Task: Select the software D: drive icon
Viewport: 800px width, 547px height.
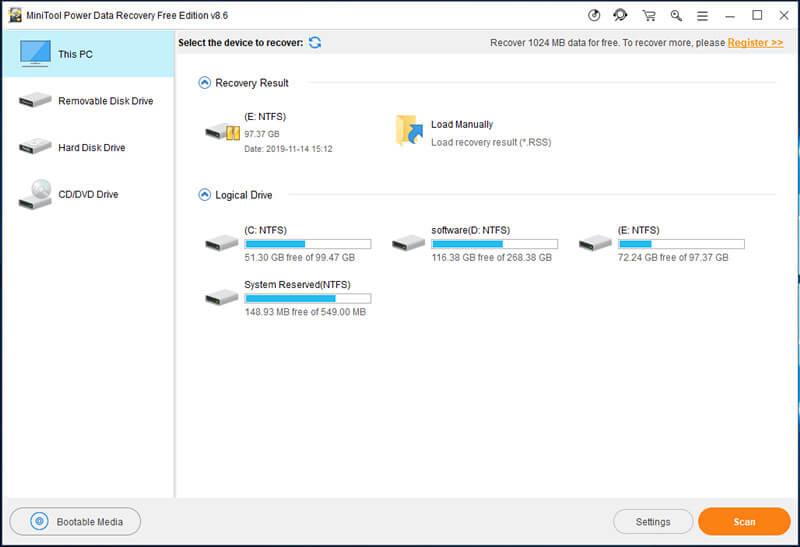Action: 408,243
